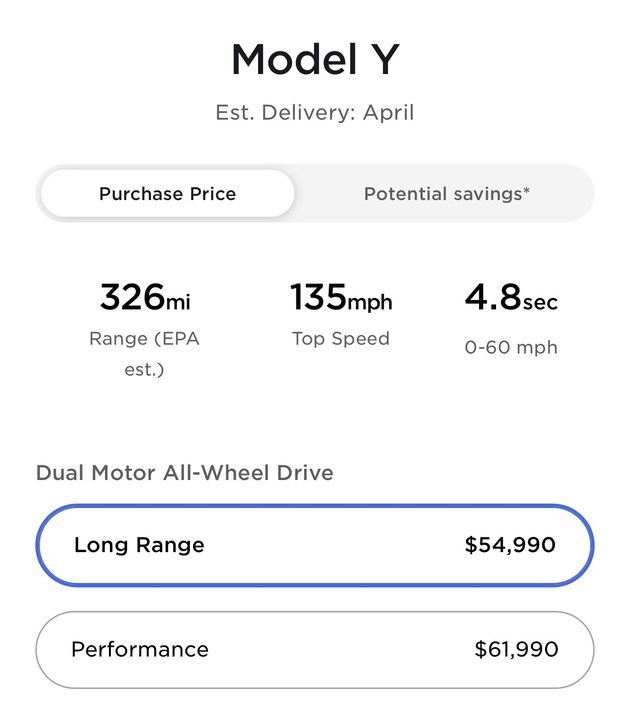
Task: Select the 4.8 acceleration figure
Action: click(x=493, y=297)
